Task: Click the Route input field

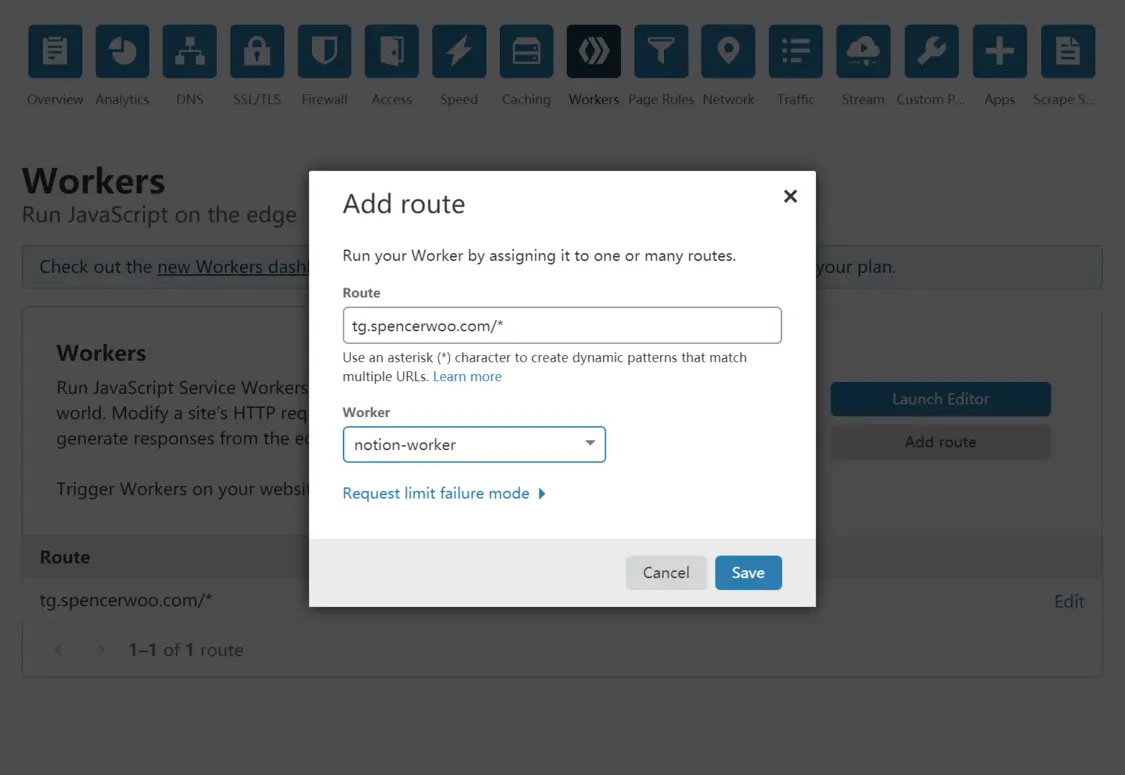Action: tap(562, 325)
